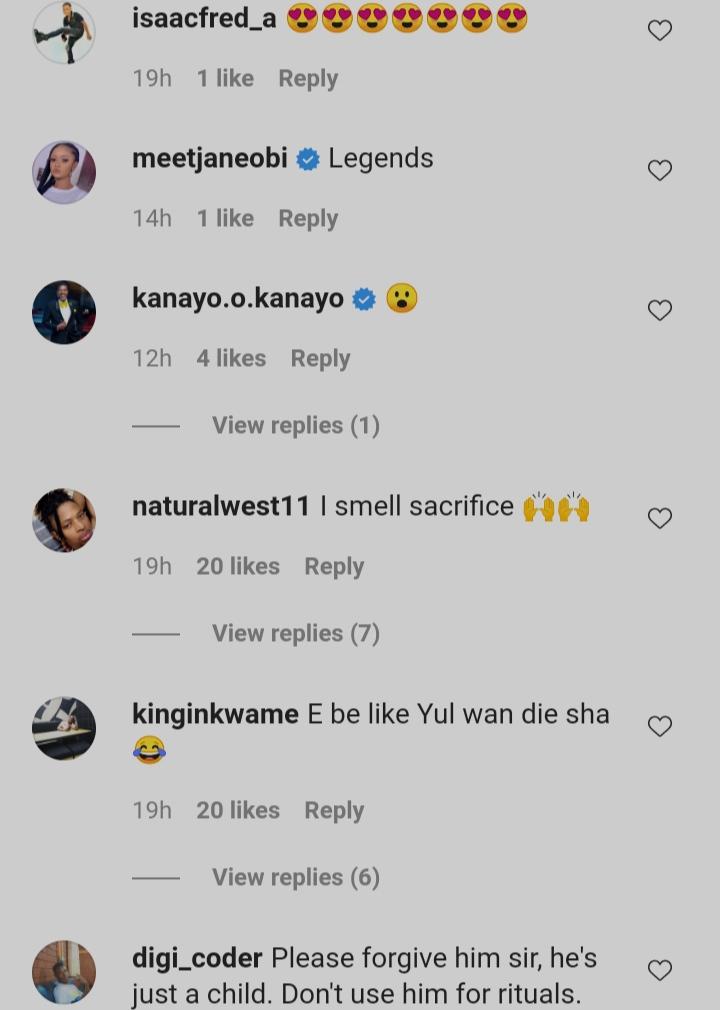View digi_coder's profile avatar

(x=64, y=972)
